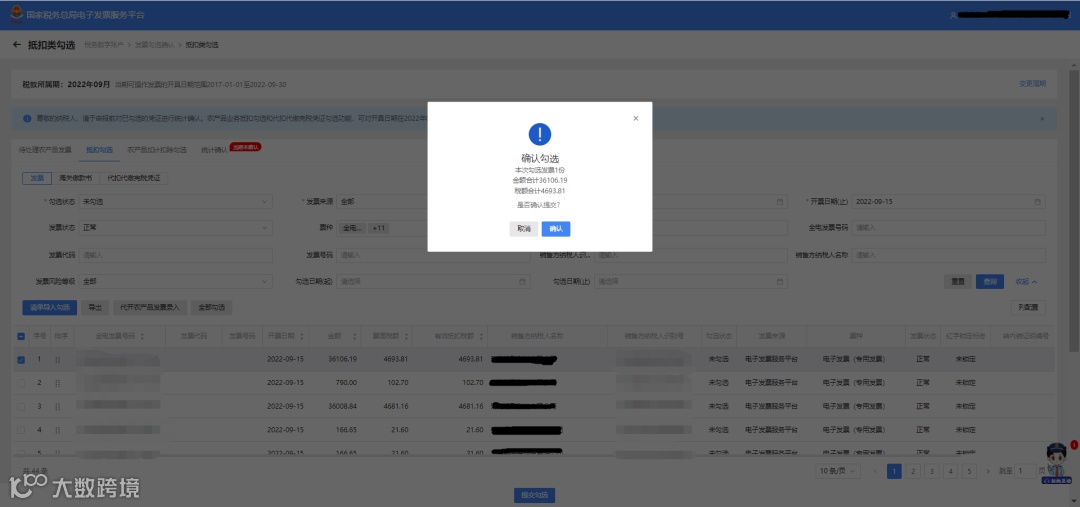Open the calendar icon for 勾选日期(止)

[x=780, y=281]
